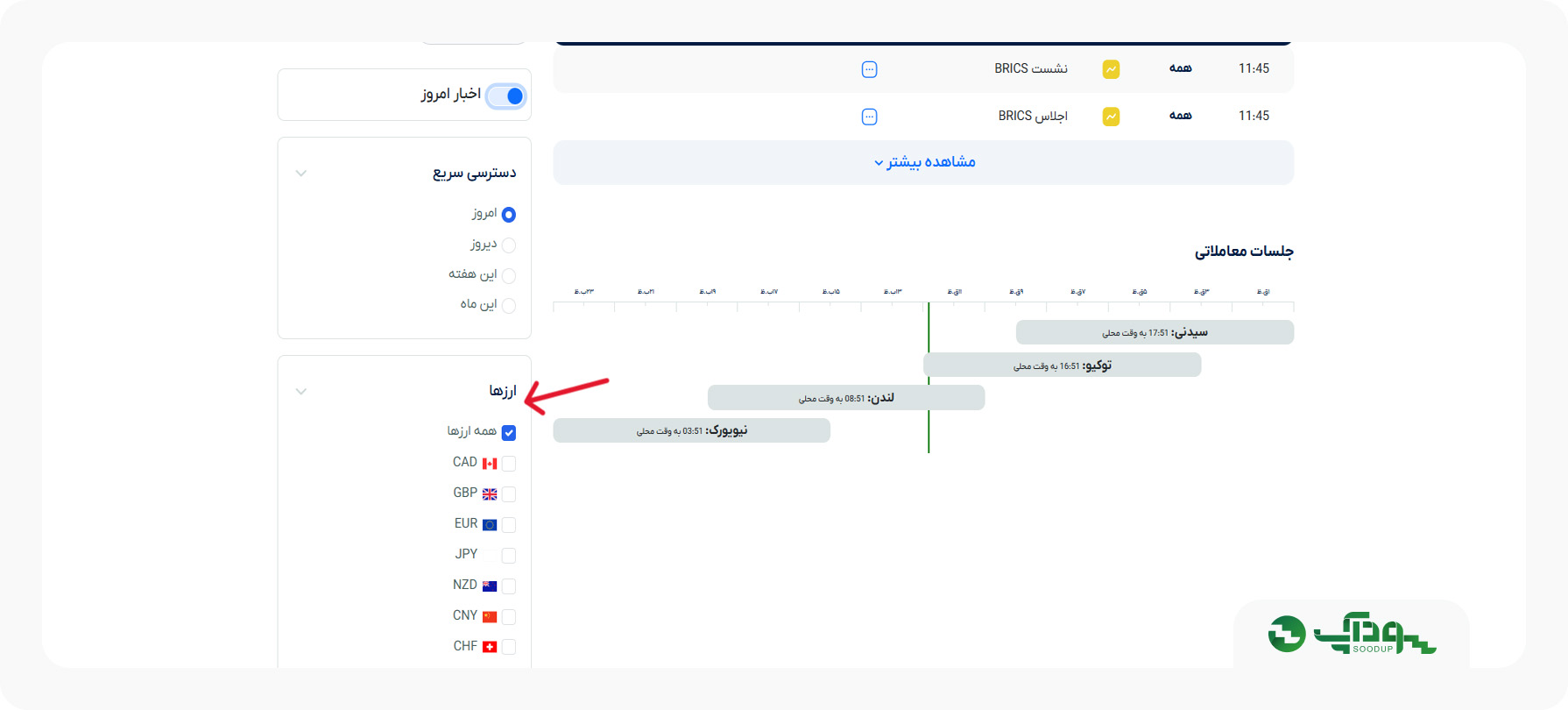Viewport: 1568px width, 710px height.
Task: Click همه in the اجلاس BRICS row
Action: click(1181, 116)
